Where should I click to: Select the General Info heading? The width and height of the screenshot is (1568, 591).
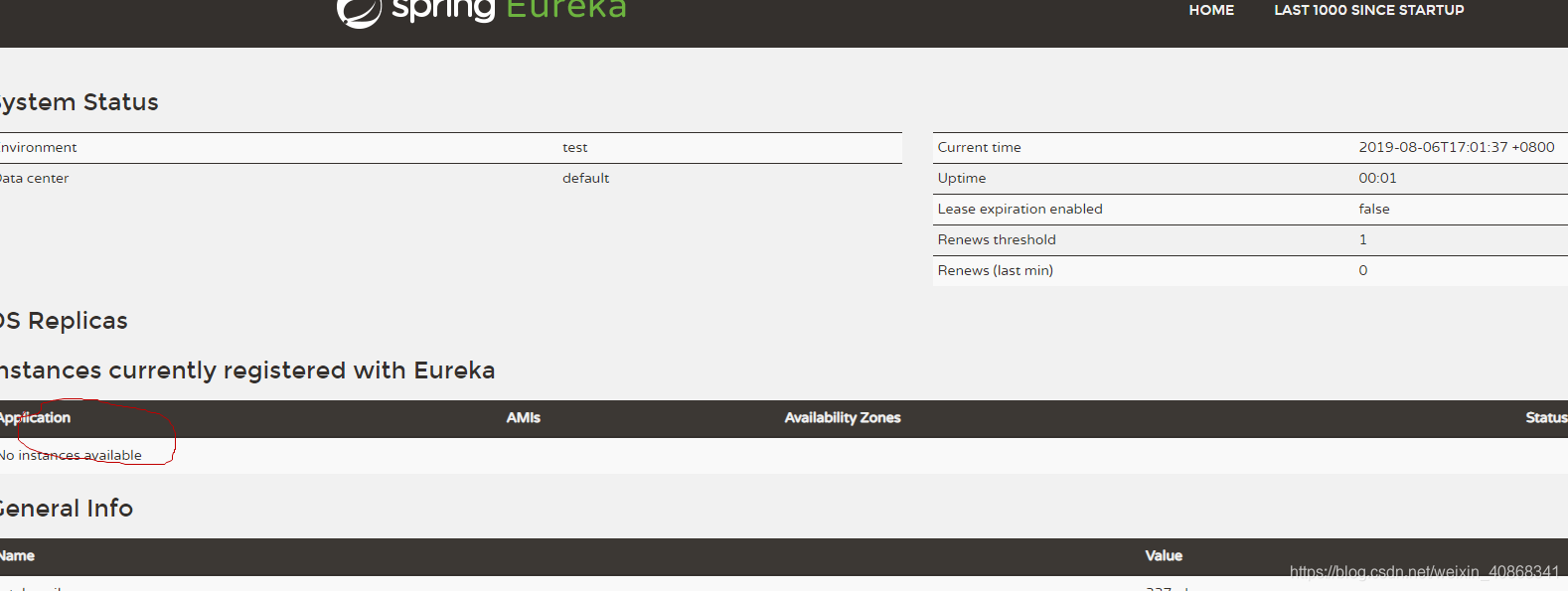(67, 509)
